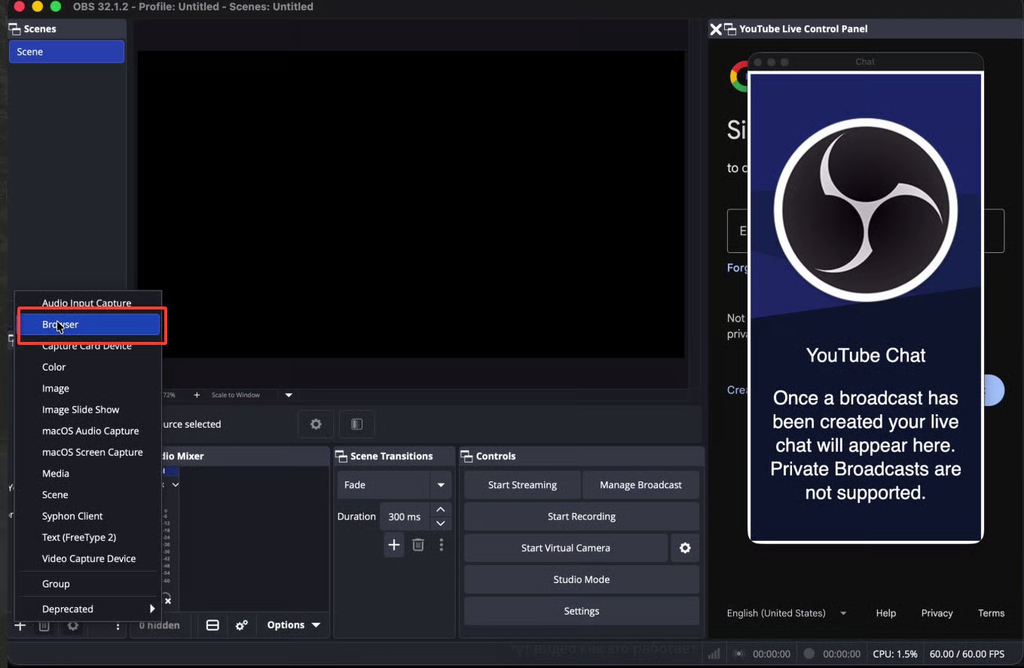Start the Virtual Camera
The image size is (1024, 668).
[x=566, y=548]
